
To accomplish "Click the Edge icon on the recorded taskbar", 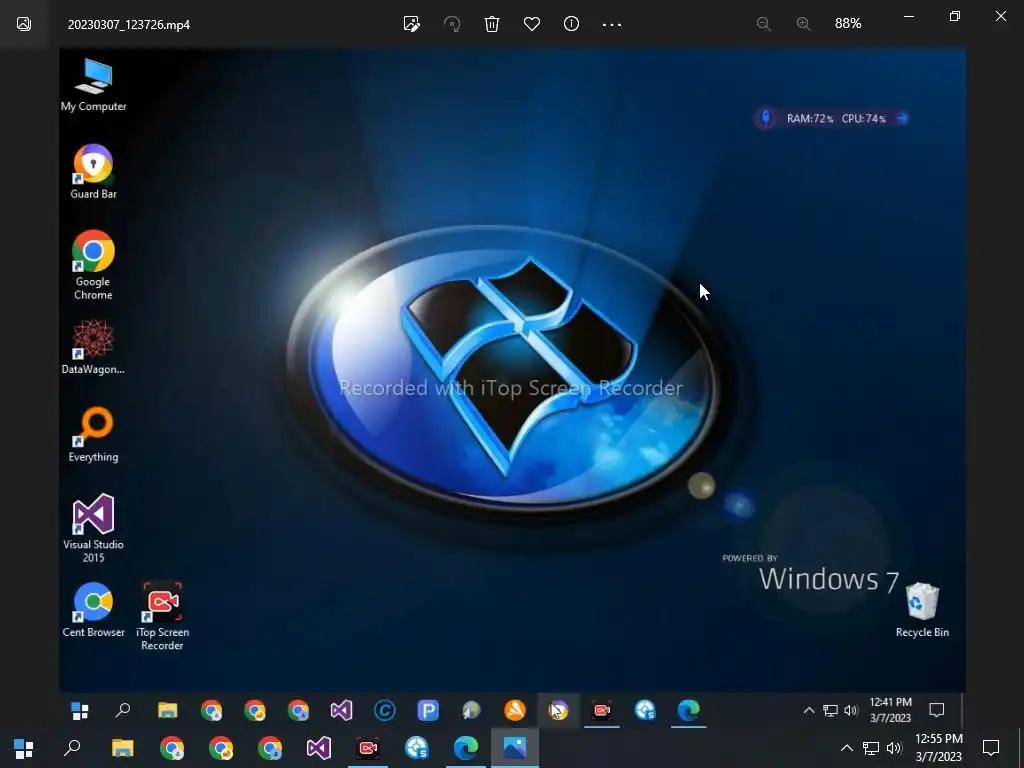I will (x=688, y=710).
